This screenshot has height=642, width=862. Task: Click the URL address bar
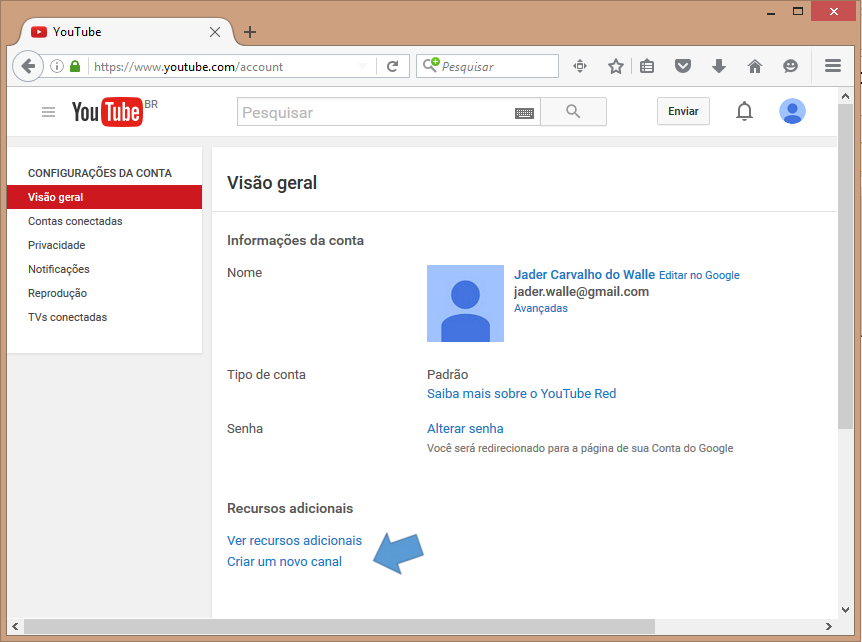pos(223,67)
